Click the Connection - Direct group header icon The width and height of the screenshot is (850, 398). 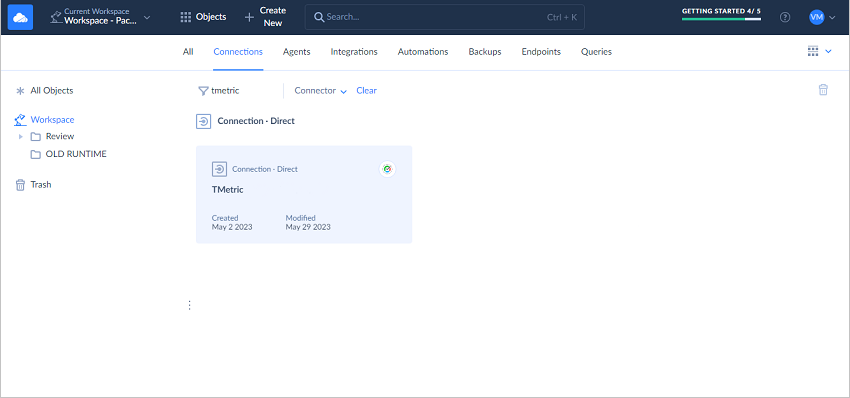click(203, 121)
